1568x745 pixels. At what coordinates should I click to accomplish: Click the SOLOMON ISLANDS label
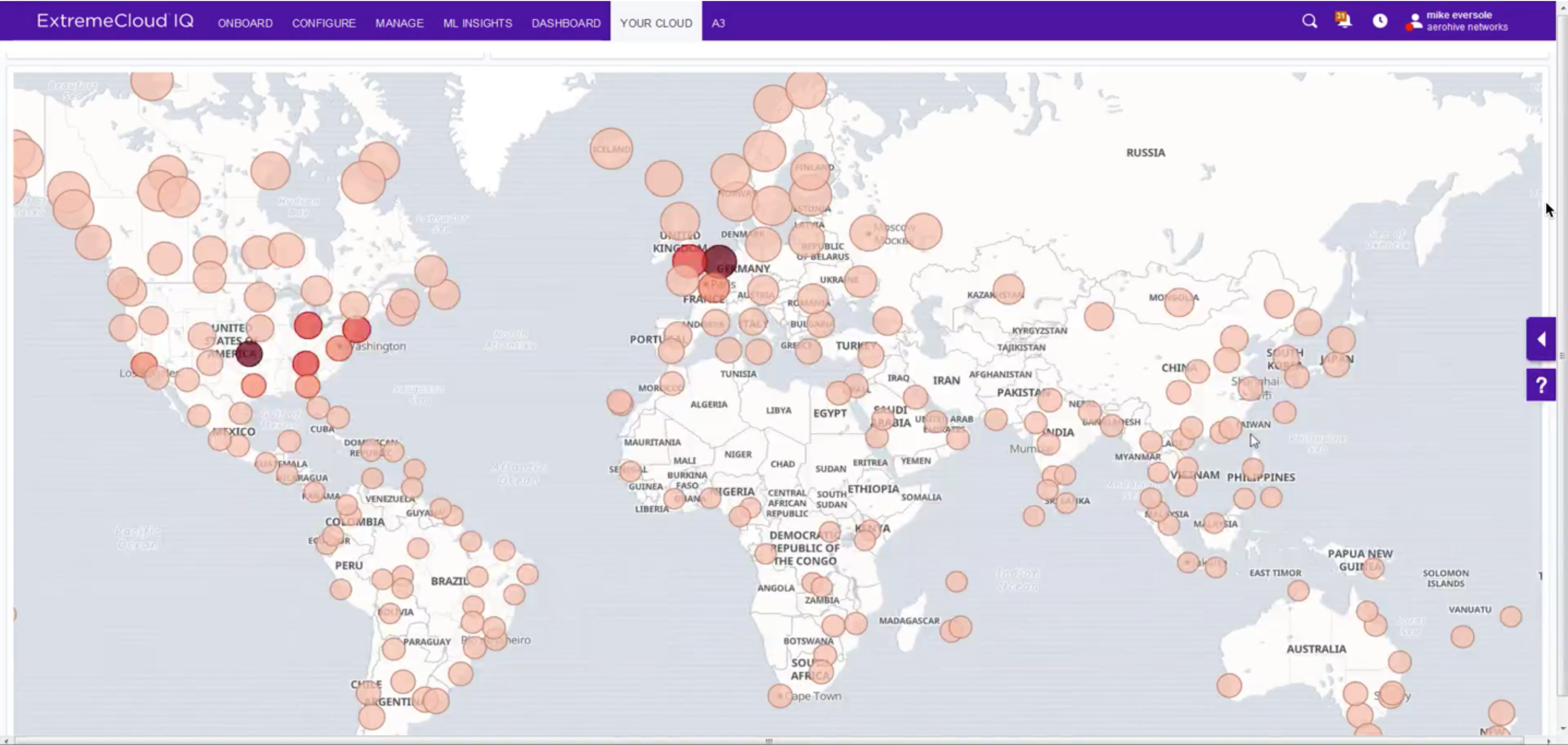(1445, 578)
